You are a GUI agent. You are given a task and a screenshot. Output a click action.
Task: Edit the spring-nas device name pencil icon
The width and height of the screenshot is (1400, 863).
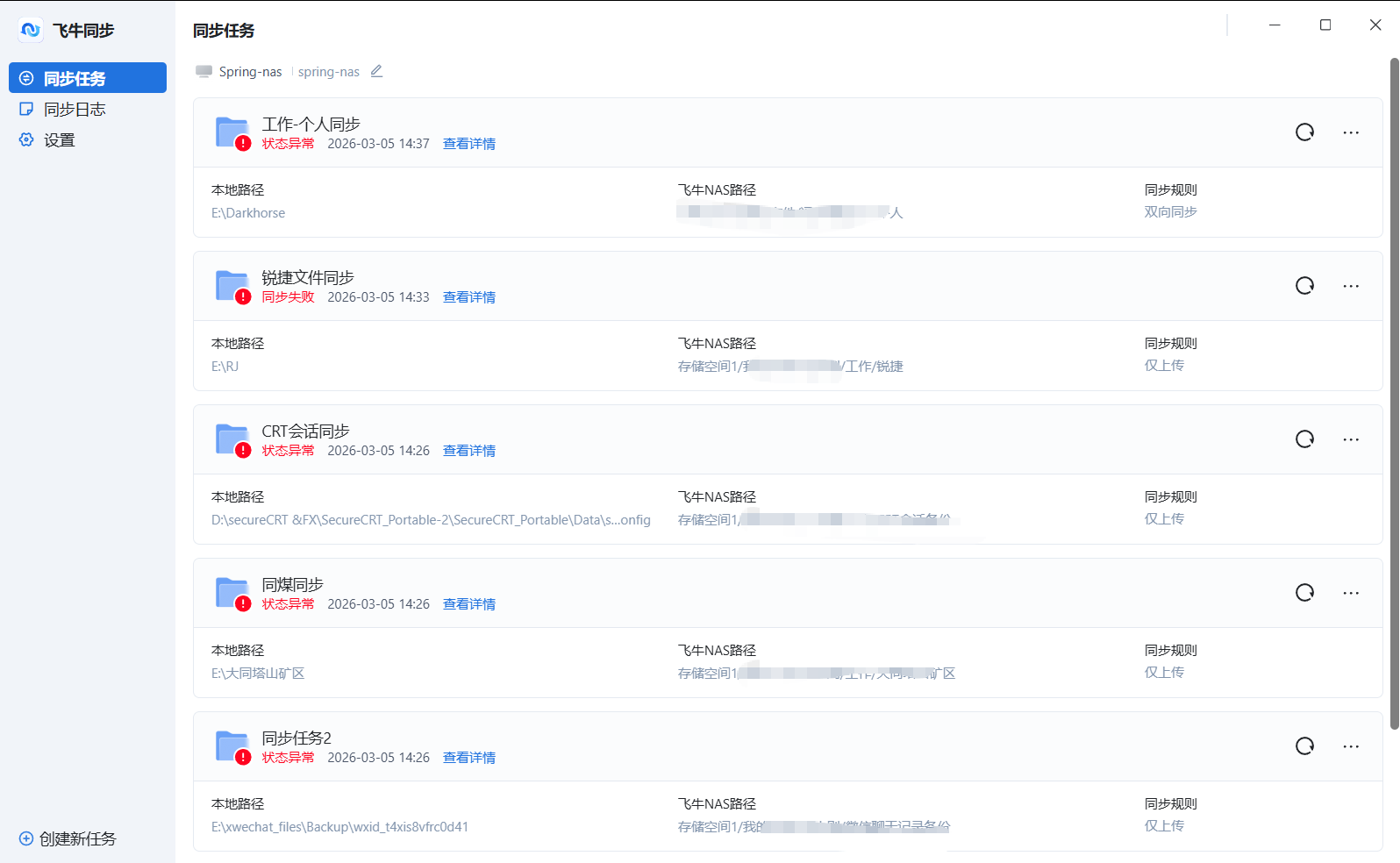pos(376,71)
